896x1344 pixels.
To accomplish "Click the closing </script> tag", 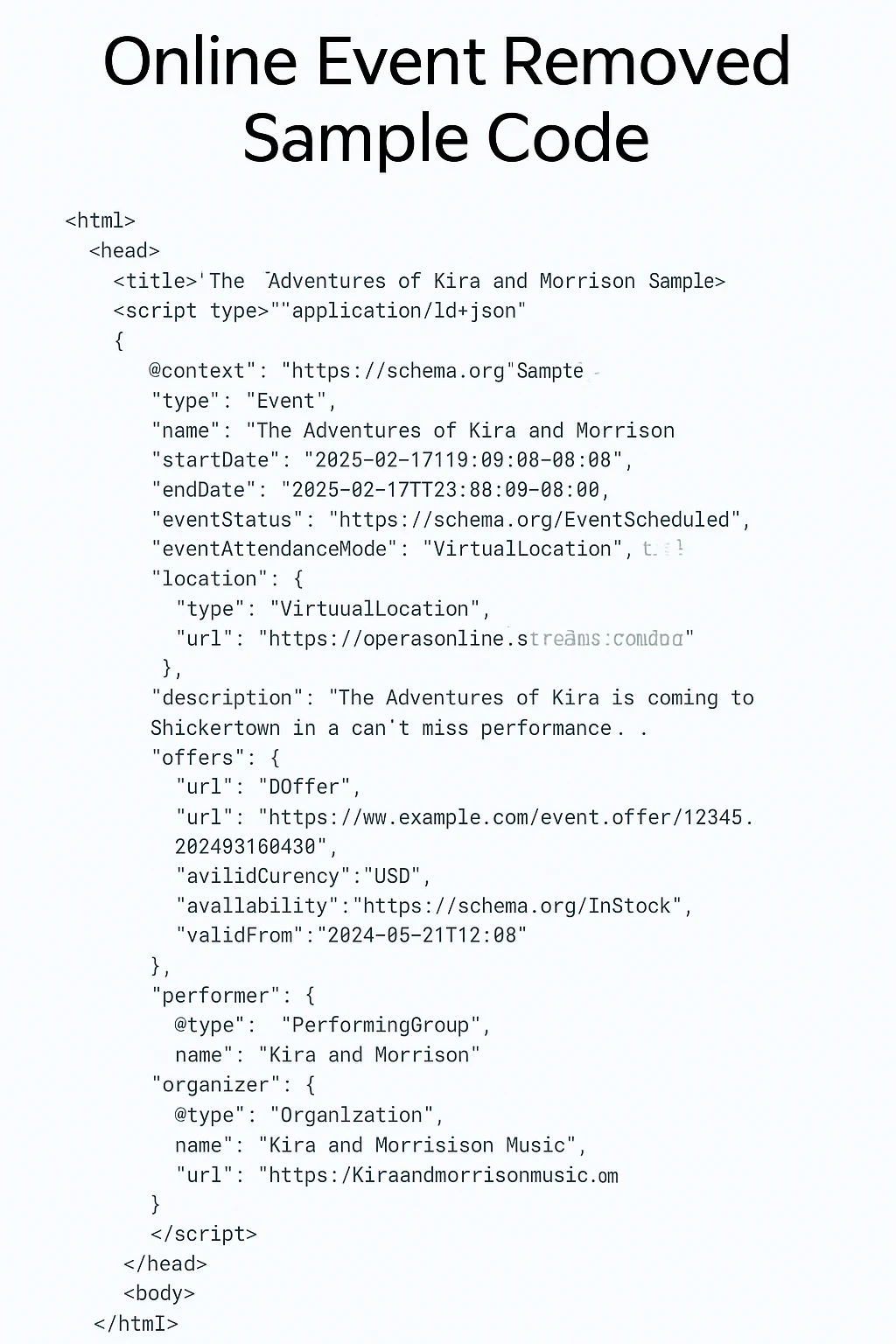I will pyautogui.click(x=204, y=1234).
